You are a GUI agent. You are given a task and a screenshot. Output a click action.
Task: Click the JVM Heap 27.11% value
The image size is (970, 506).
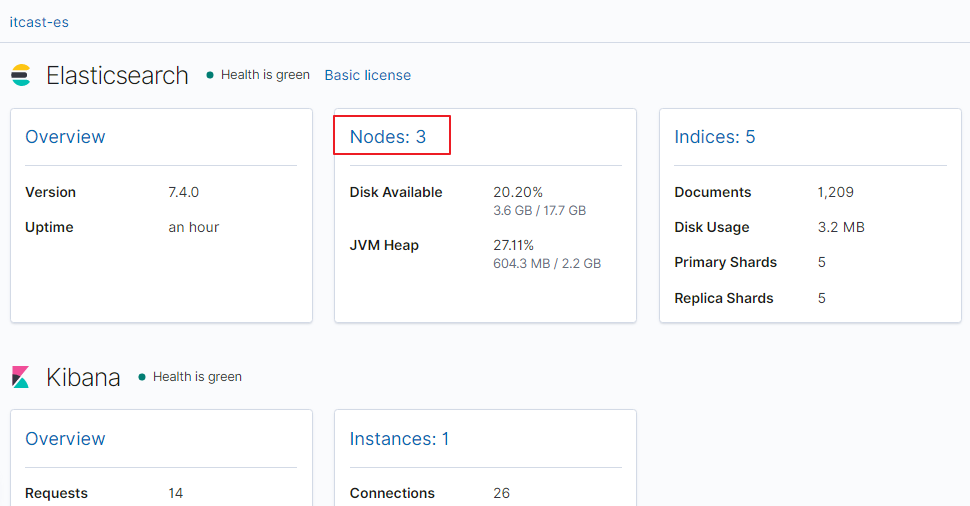coord(514,245)
